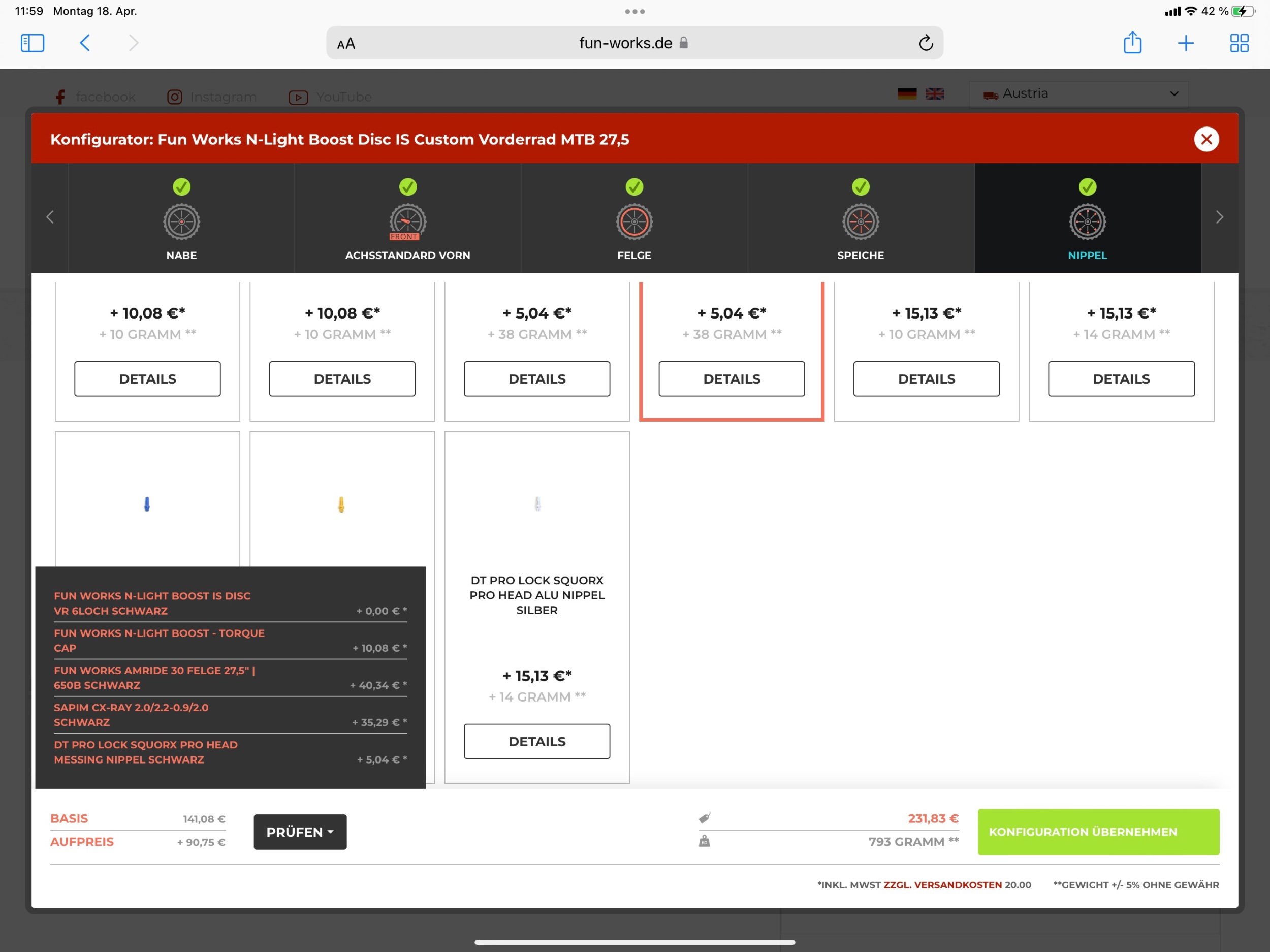Click the price tag icon
The image size is (1270, 952).
click(x=705, y=817)
